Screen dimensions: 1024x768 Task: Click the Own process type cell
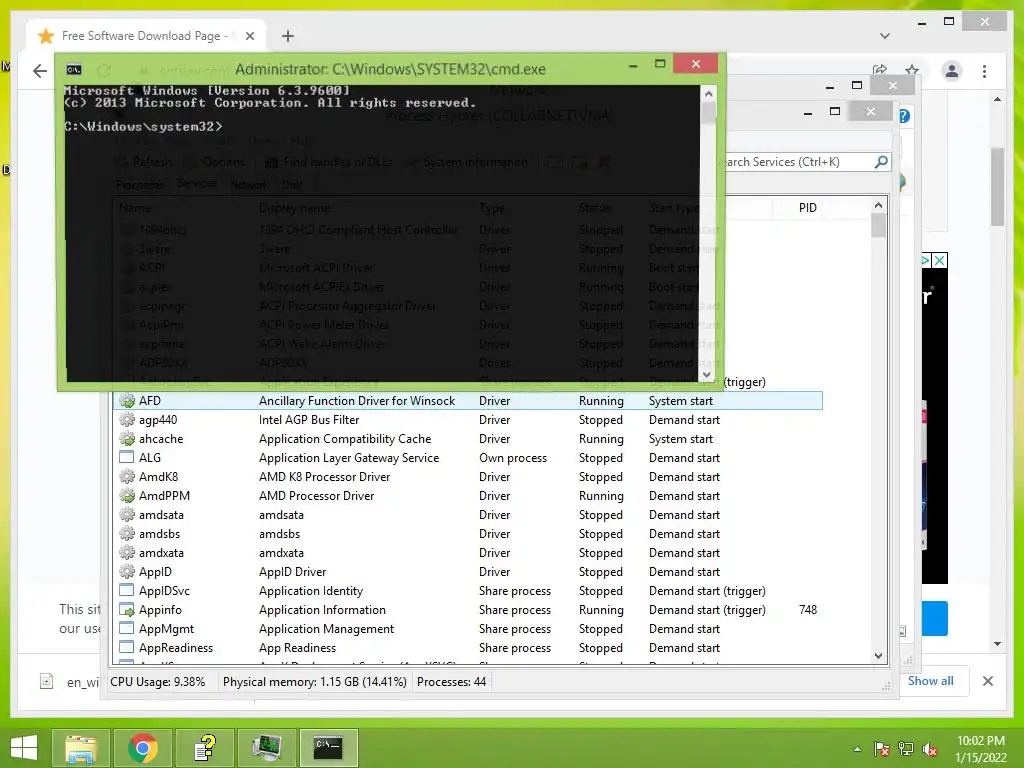(513, 457)
